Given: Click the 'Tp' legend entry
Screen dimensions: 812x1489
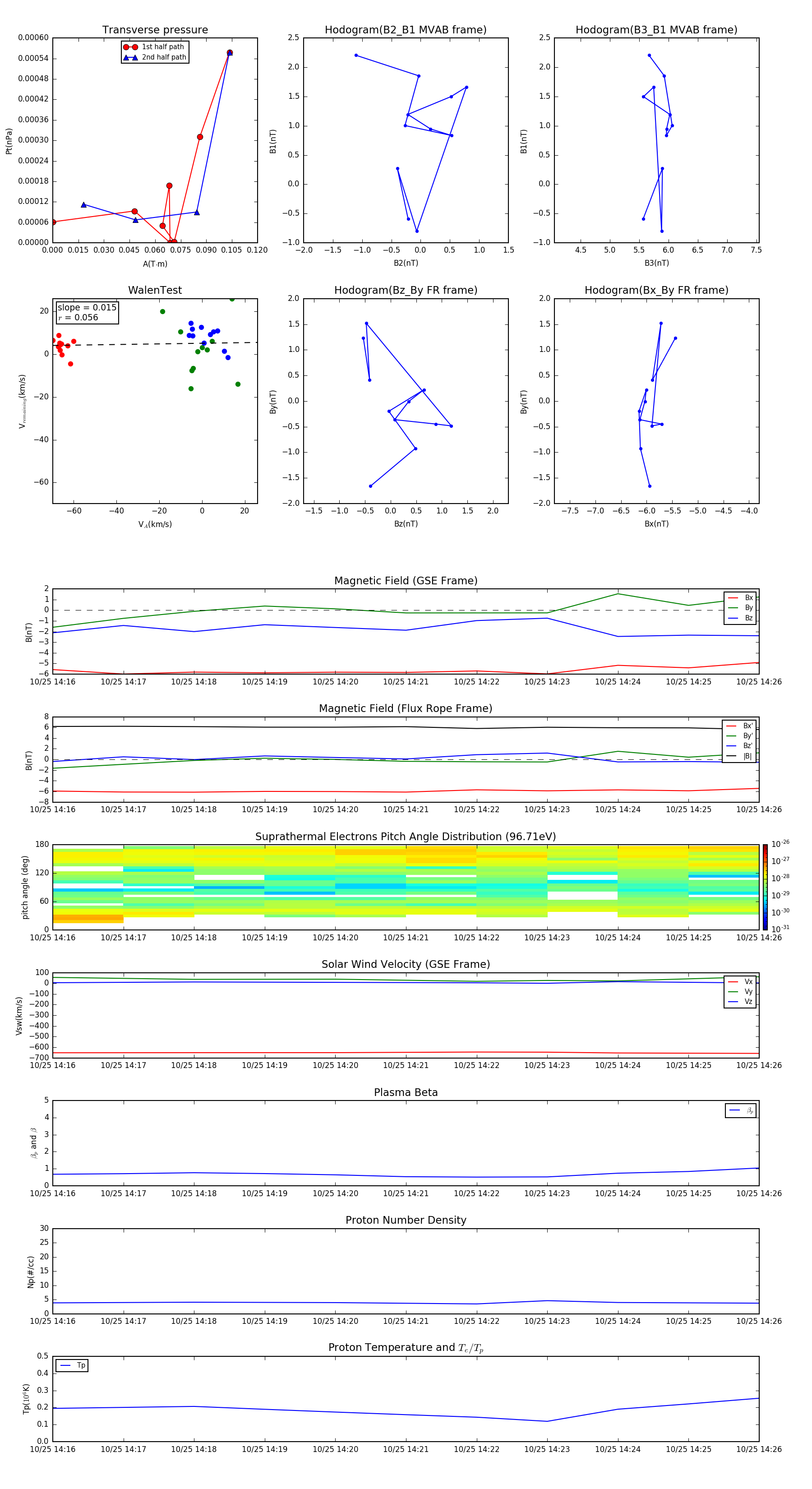Looking at the screenshot, I should (x=72, y=1365).
